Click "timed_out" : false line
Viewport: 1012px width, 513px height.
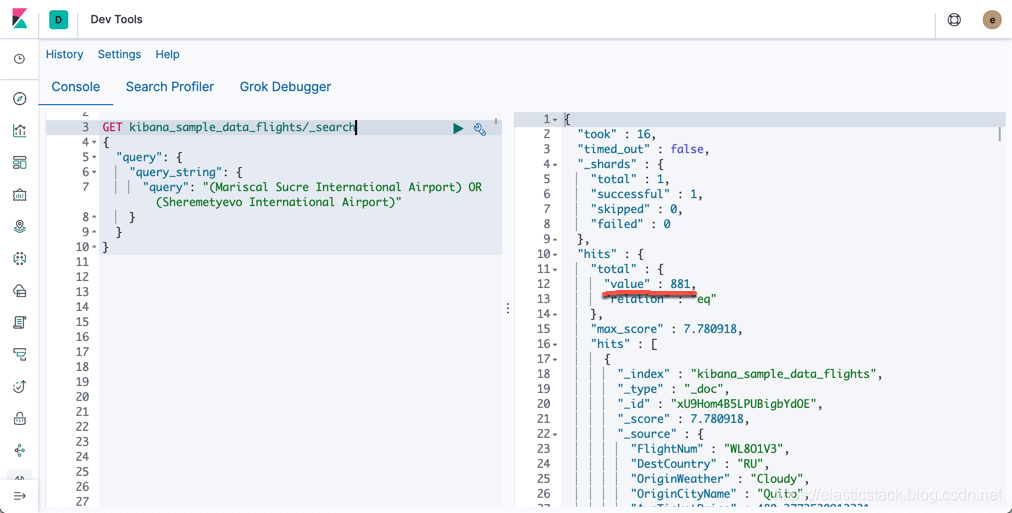(643, 149)
